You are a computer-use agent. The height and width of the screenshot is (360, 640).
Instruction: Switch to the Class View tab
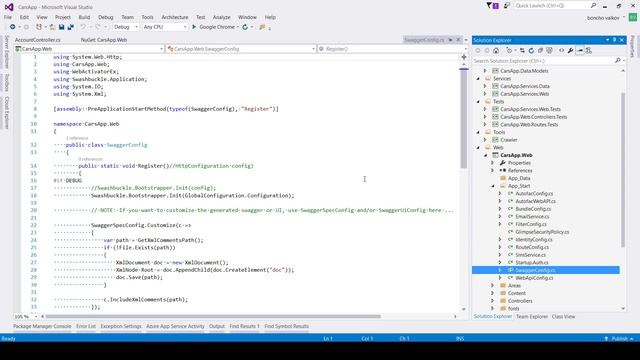tap(563, 317)
